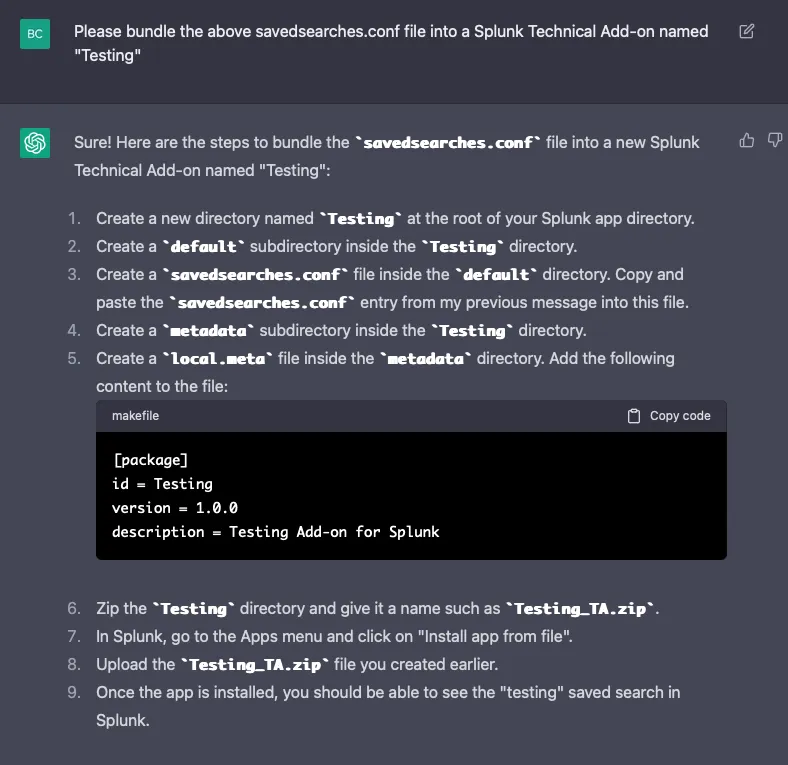Click the makefile language label
Image resolution: width=788 pixels, height=765 pixels.
coord(135,416)
